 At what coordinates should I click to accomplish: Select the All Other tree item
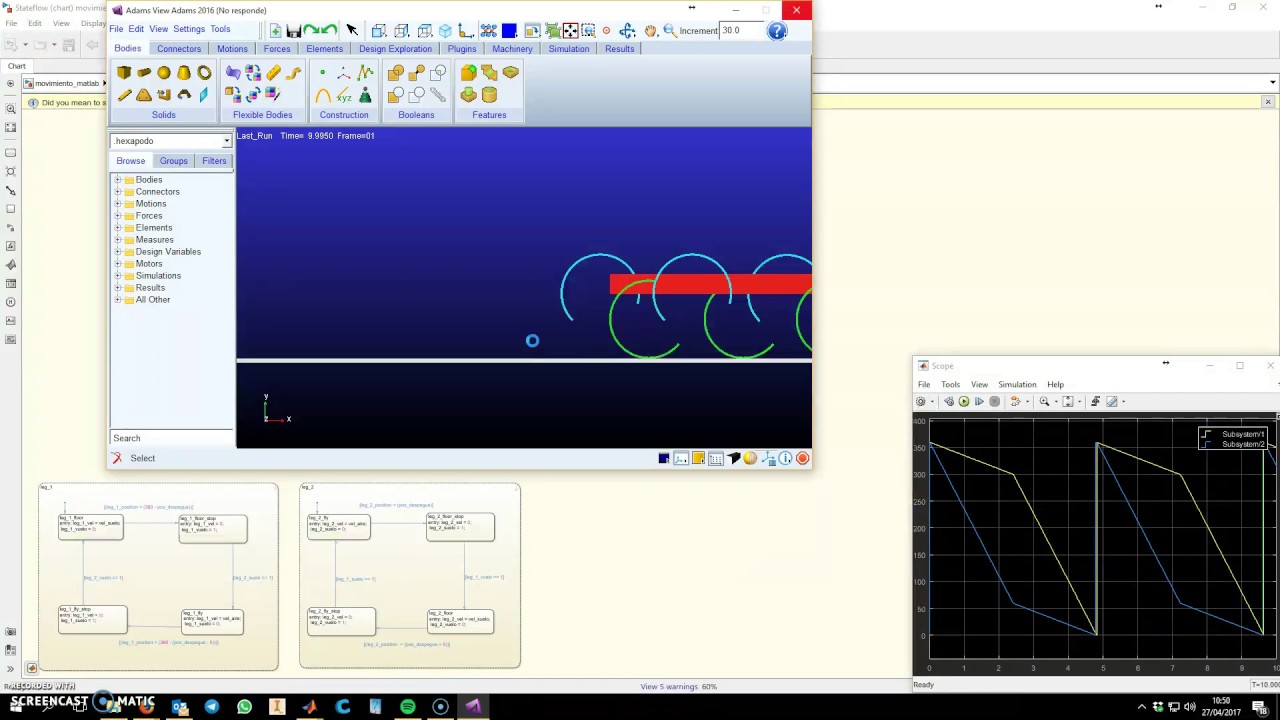[153, 300]
